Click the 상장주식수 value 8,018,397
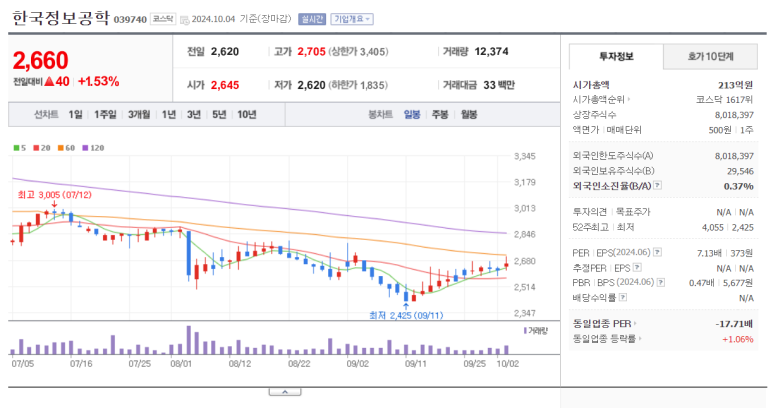 [x=734, y=115]
